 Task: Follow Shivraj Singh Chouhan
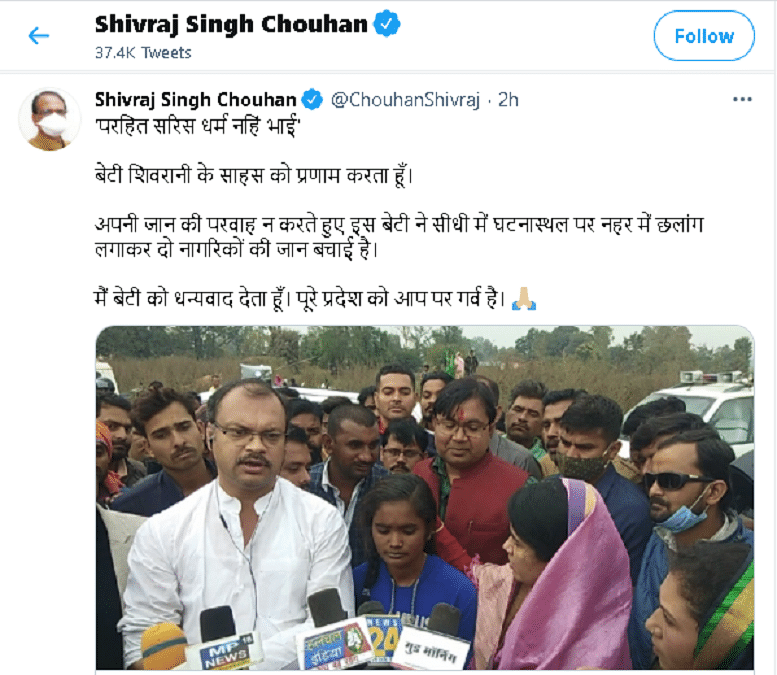pyautogui.click(x=704, y=36)
